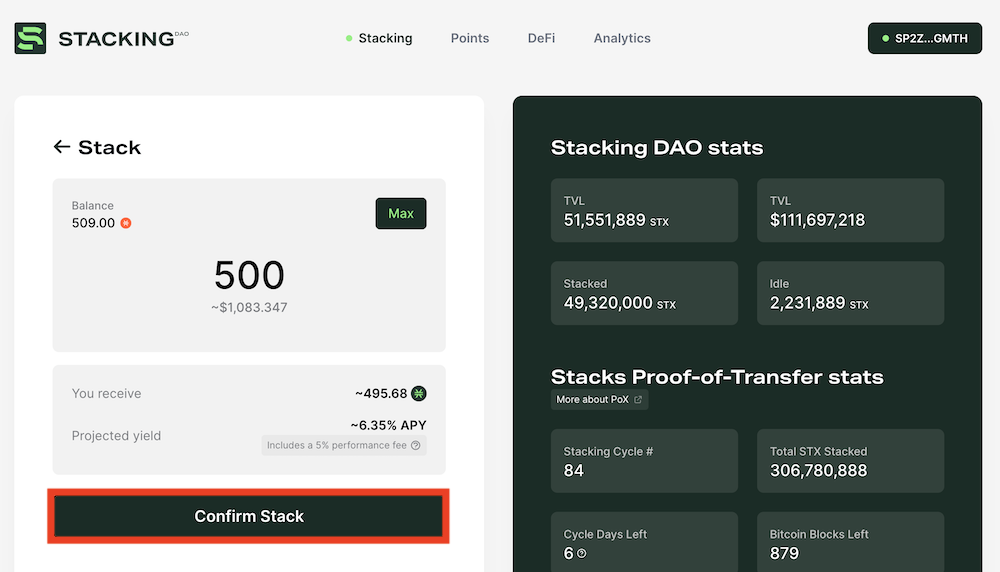1000x572 pixels.
Task: Click the Stacking DAO green S logo
Action: [30, 38]
